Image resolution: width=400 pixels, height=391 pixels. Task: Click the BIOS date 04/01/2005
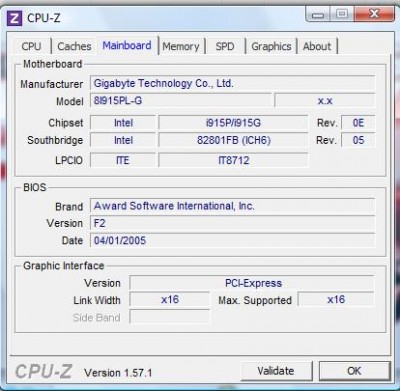(x=232, y=240)
